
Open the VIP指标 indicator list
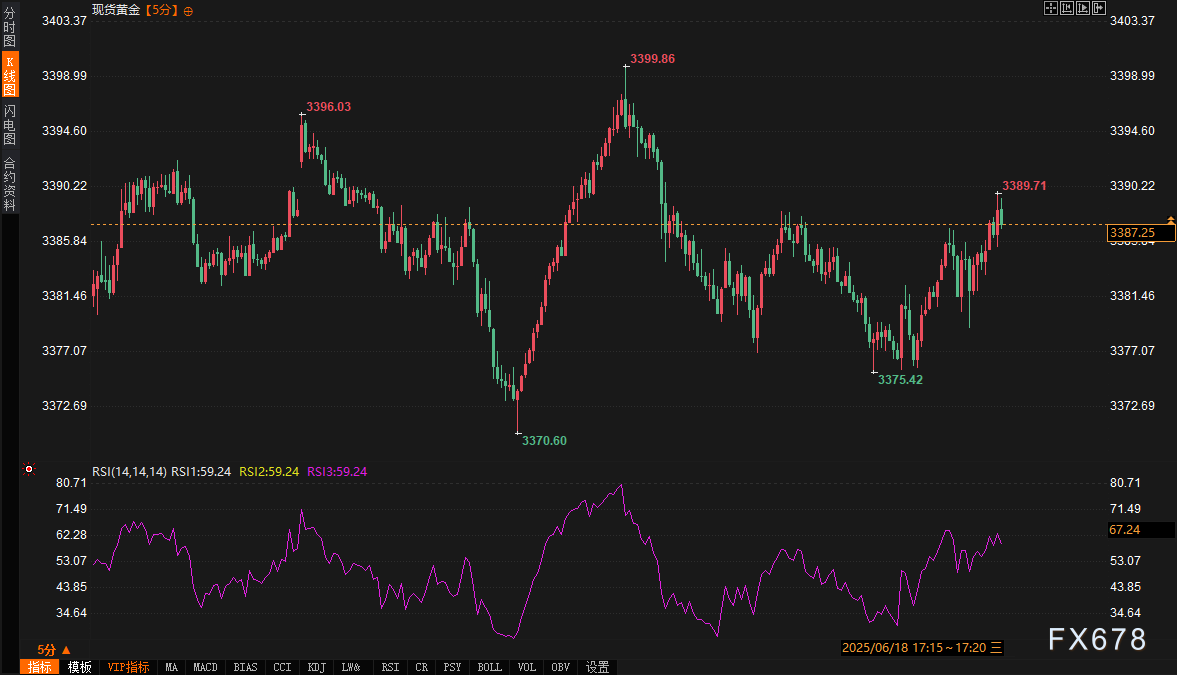tap(128, 667)
